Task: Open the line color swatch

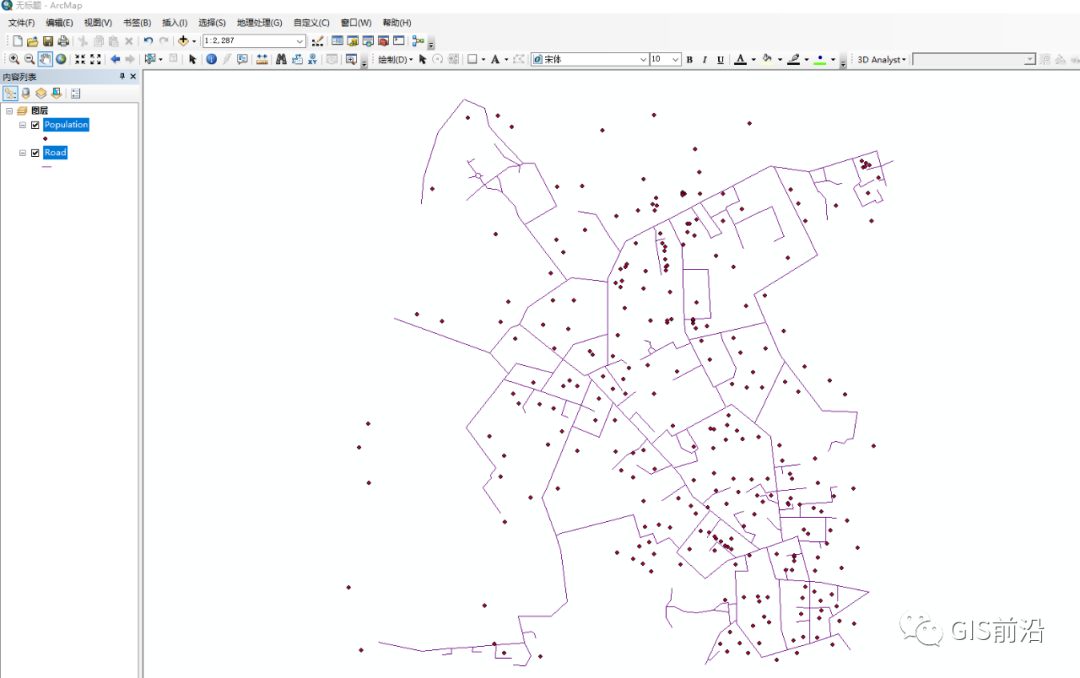Action: [793, 59]
